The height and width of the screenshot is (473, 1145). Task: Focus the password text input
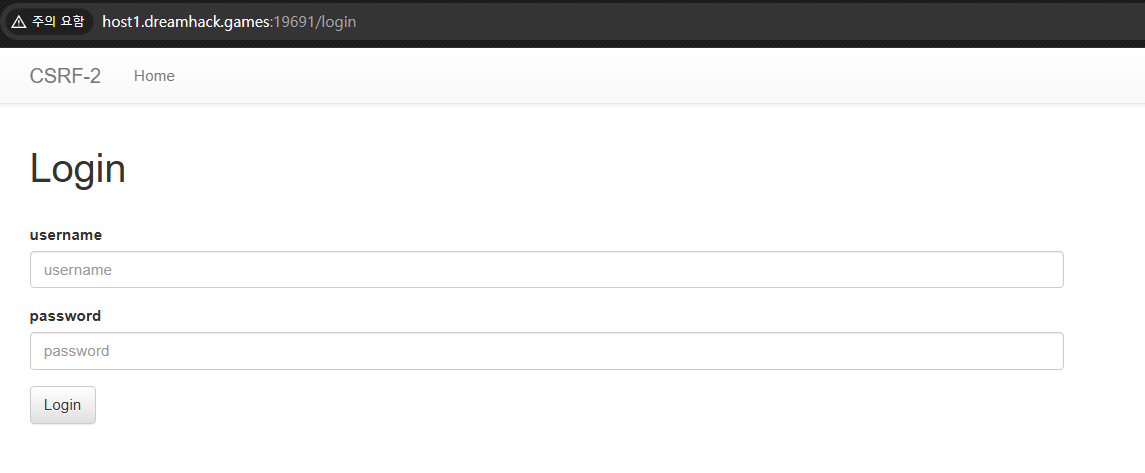(546, 351)
